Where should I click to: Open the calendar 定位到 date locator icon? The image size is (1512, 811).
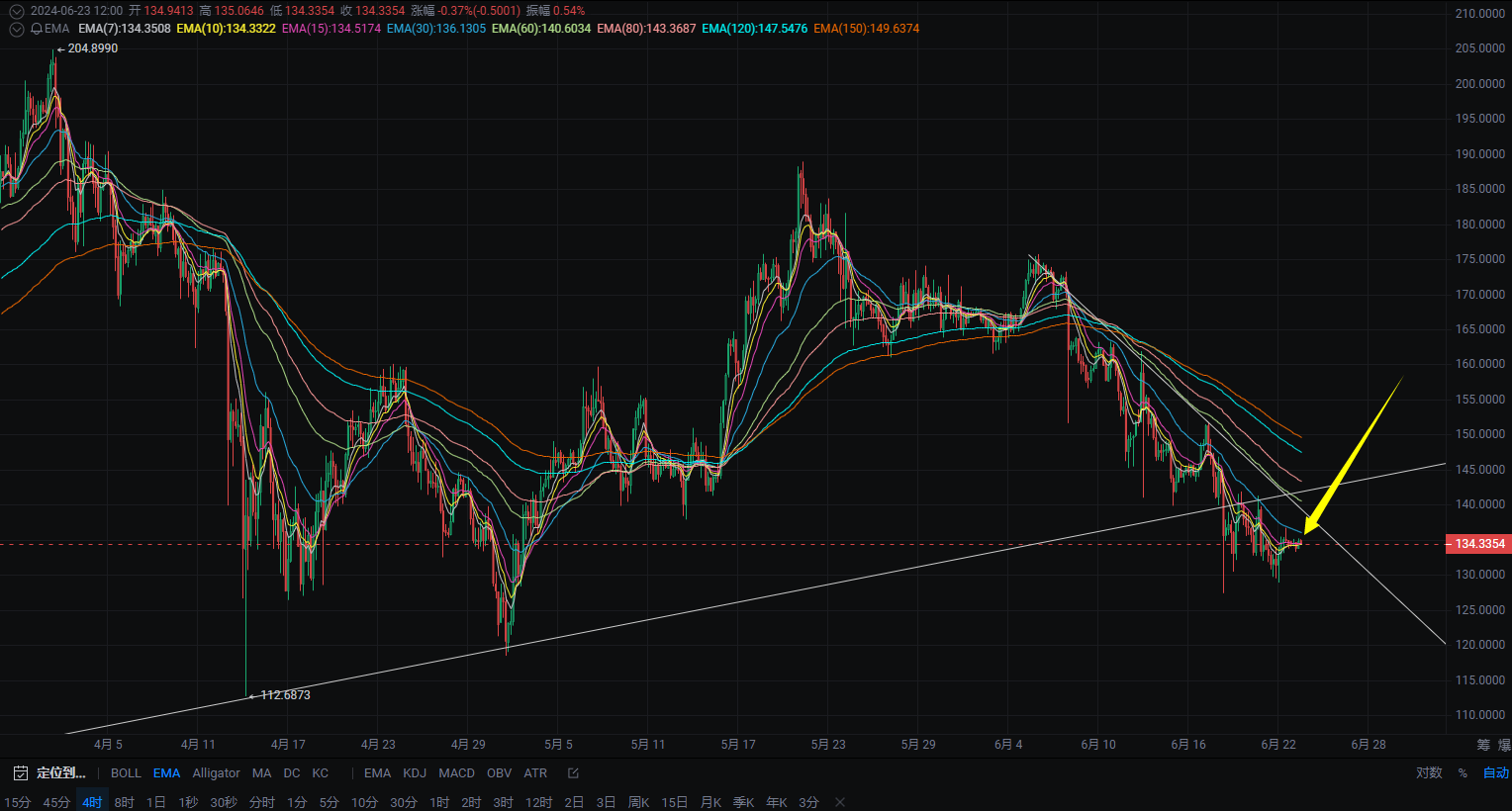[20, 773]
